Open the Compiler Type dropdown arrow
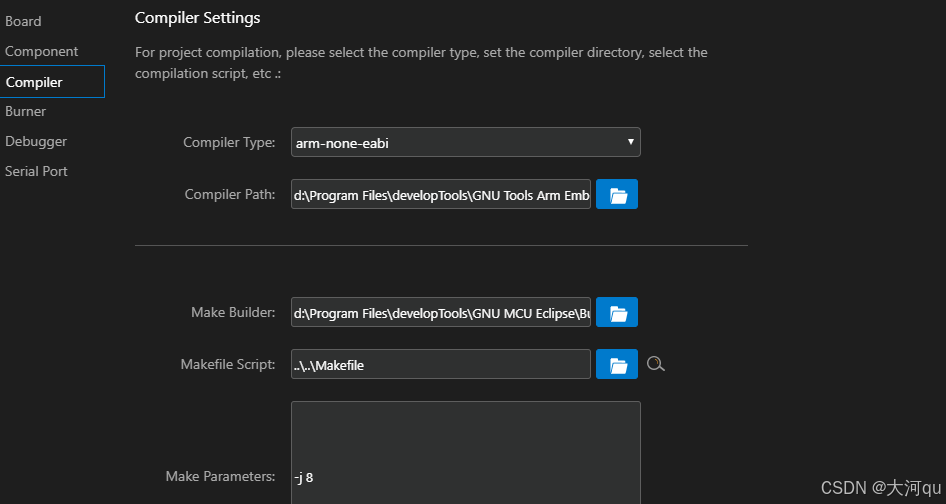The height and width of the screenshot is (504, 946). coord(630,142)
